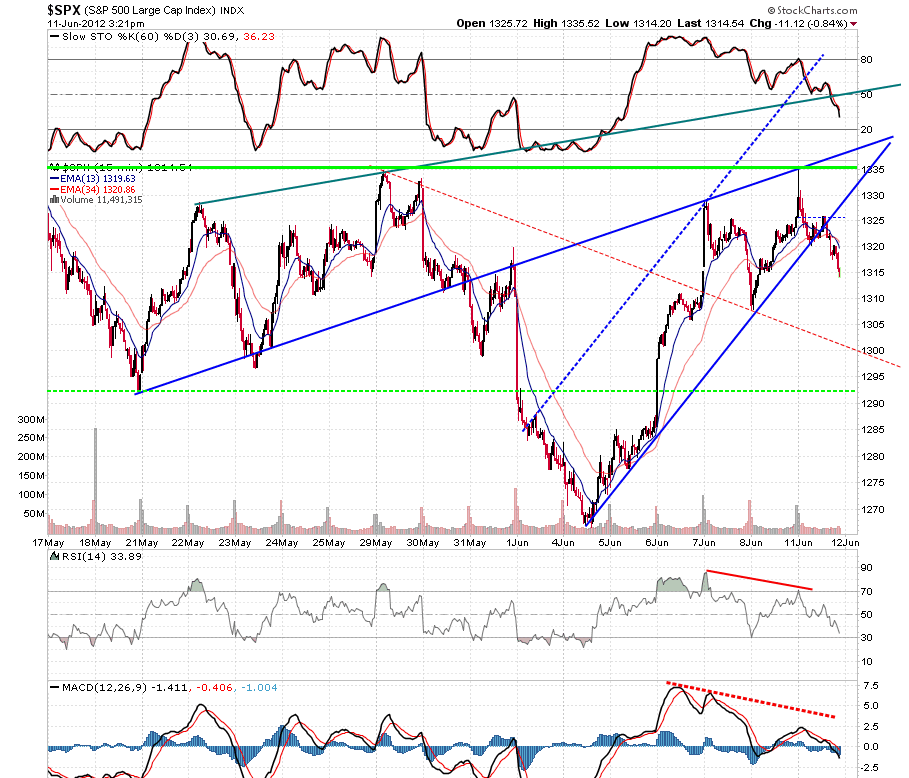Click the 20 level on the stochastic axis
Screen dimensions: 909x778
click(x=867, y=130)
